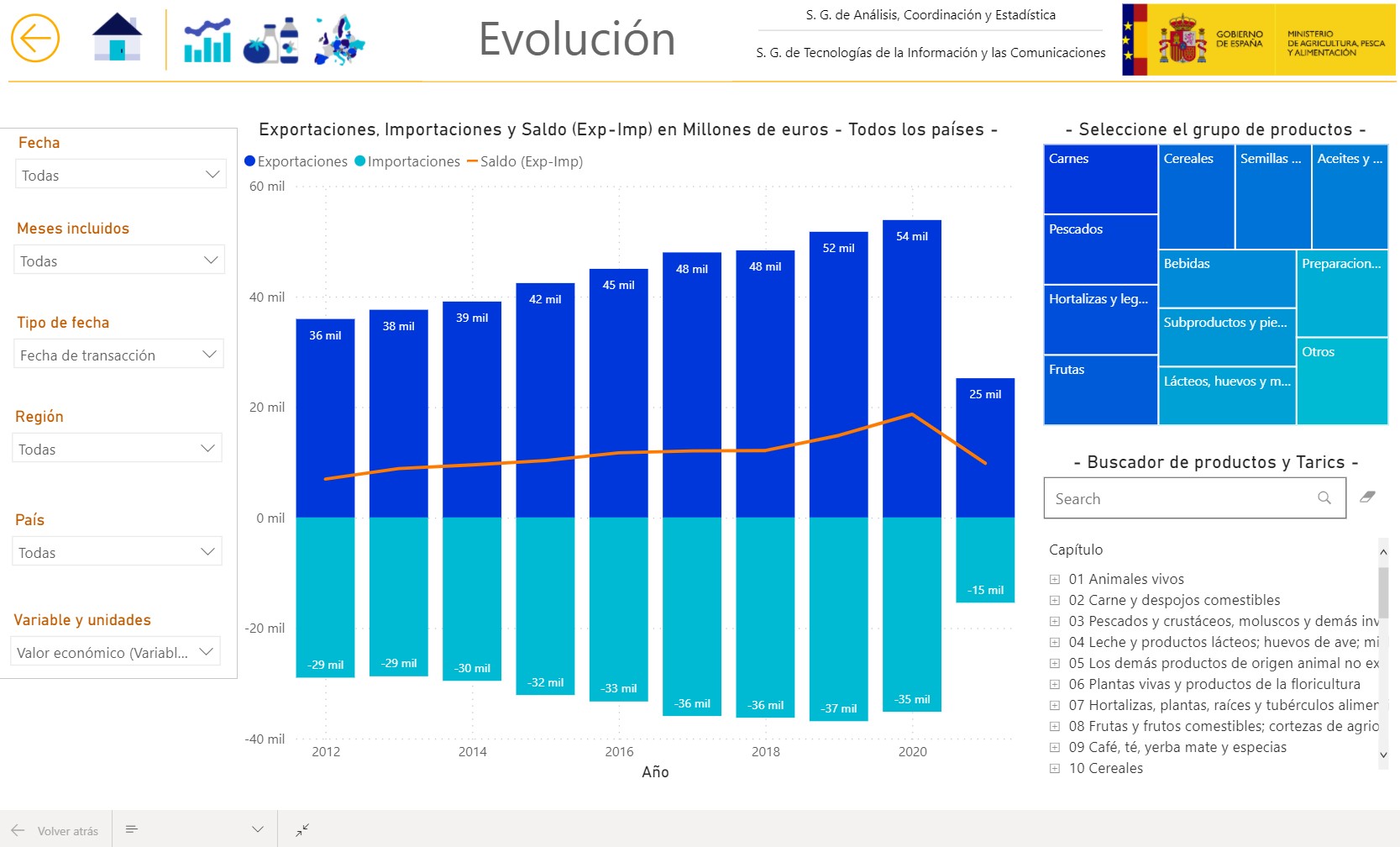Go to the home page house icon

click(x=117, y=38)
